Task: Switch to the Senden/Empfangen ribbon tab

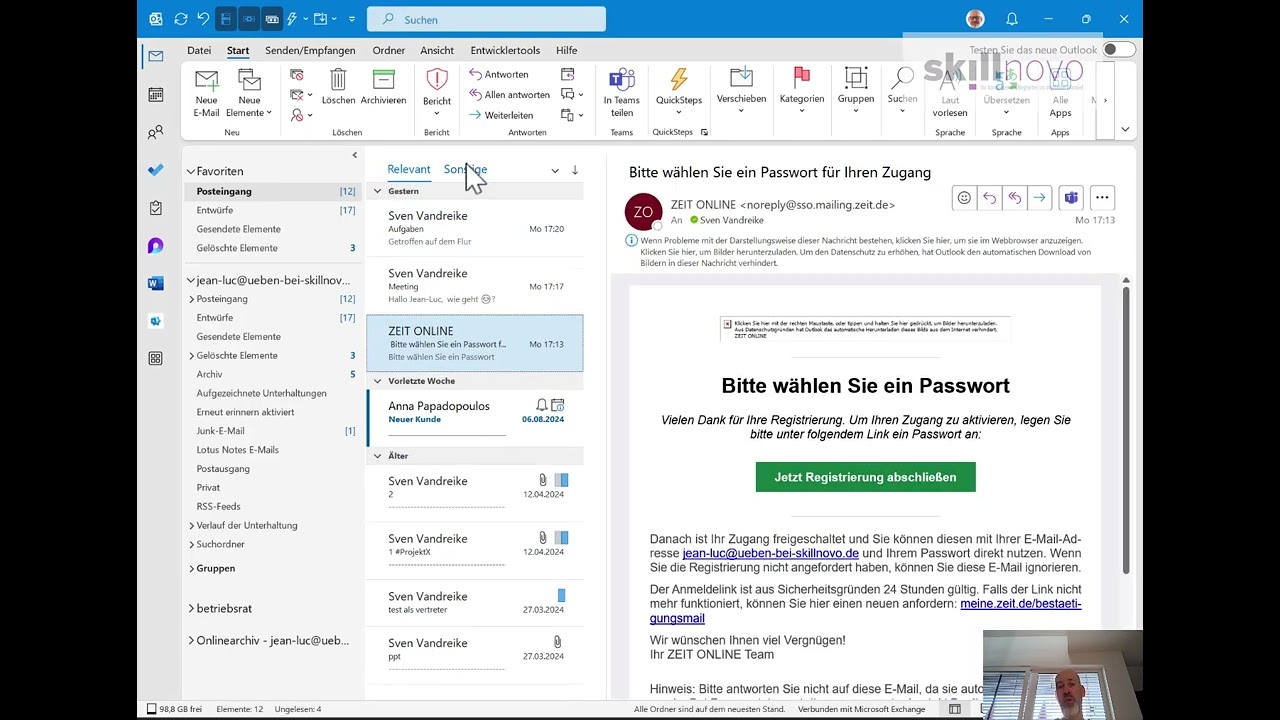Action: point(310,50)
